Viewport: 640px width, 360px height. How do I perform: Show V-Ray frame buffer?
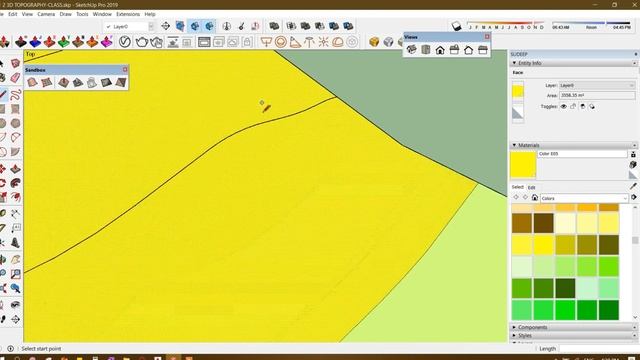point(204,42)
